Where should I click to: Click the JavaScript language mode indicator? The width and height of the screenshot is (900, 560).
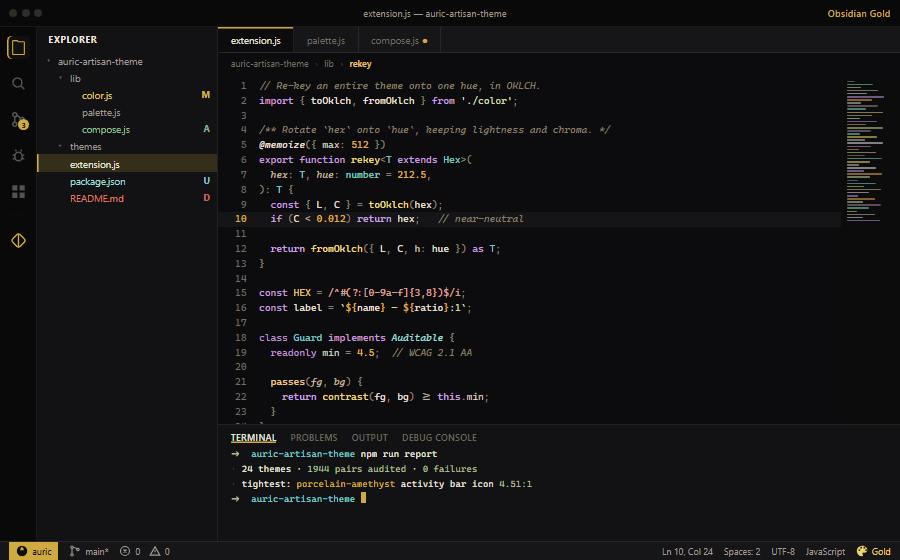[825, 551]
